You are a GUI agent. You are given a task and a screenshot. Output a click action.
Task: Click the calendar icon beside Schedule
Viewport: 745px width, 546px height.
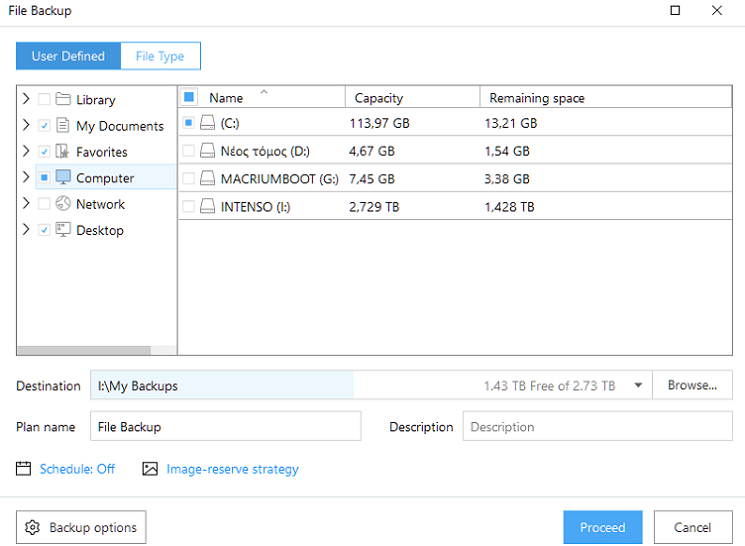24,469
